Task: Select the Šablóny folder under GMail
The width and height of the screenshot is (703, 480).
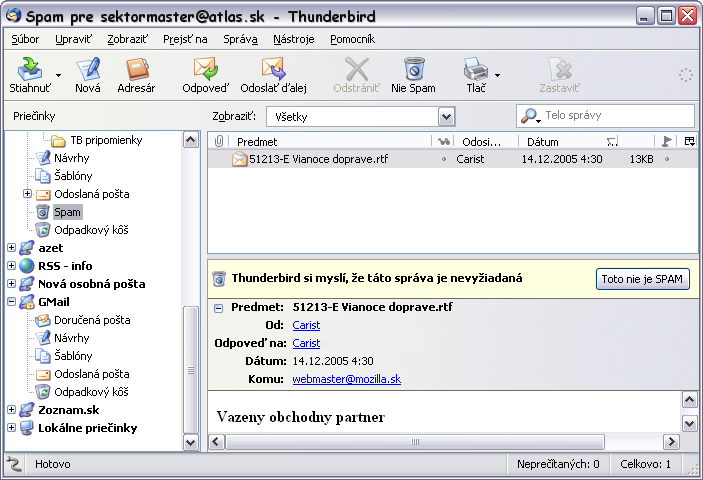Action: 73,356
